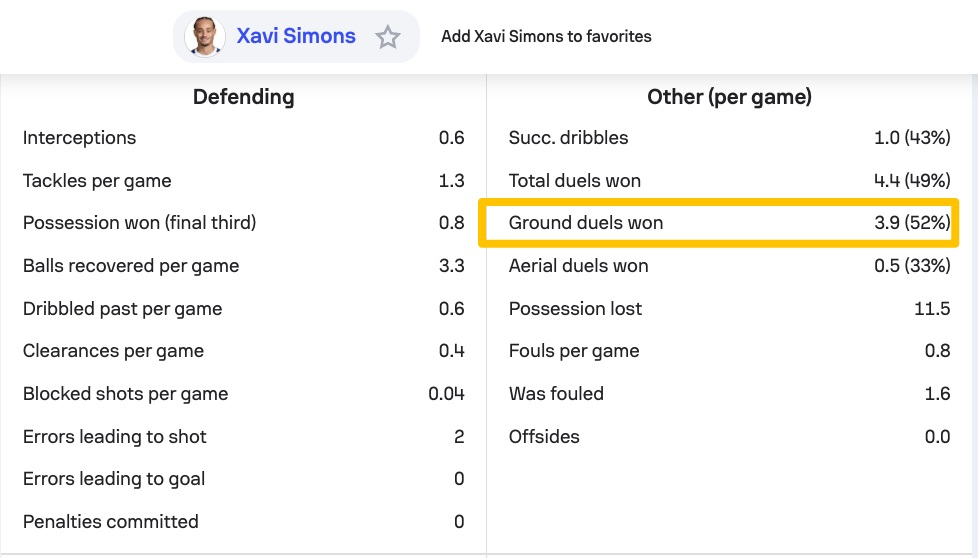Click the highlighted Ground duels won row
This screenshot has height=558, width=978.
coord(719,223)
